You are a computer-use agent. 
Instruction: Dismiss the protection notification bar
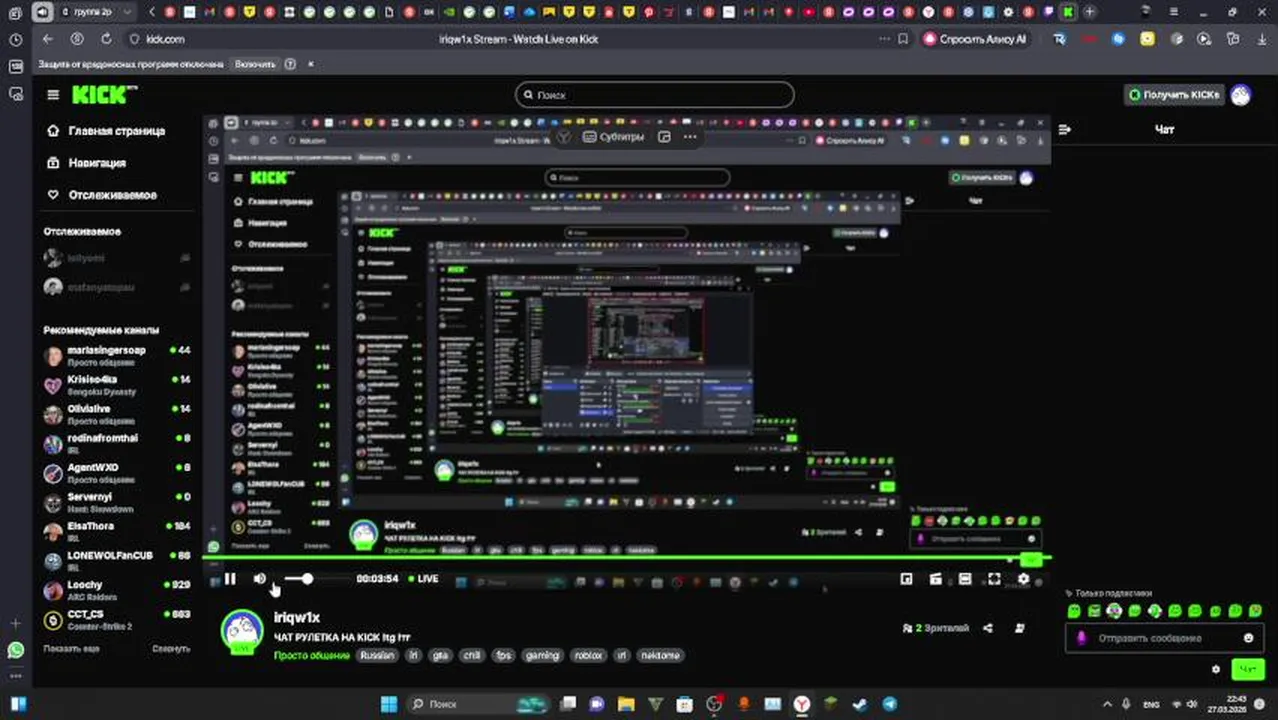tap(310, 64)
